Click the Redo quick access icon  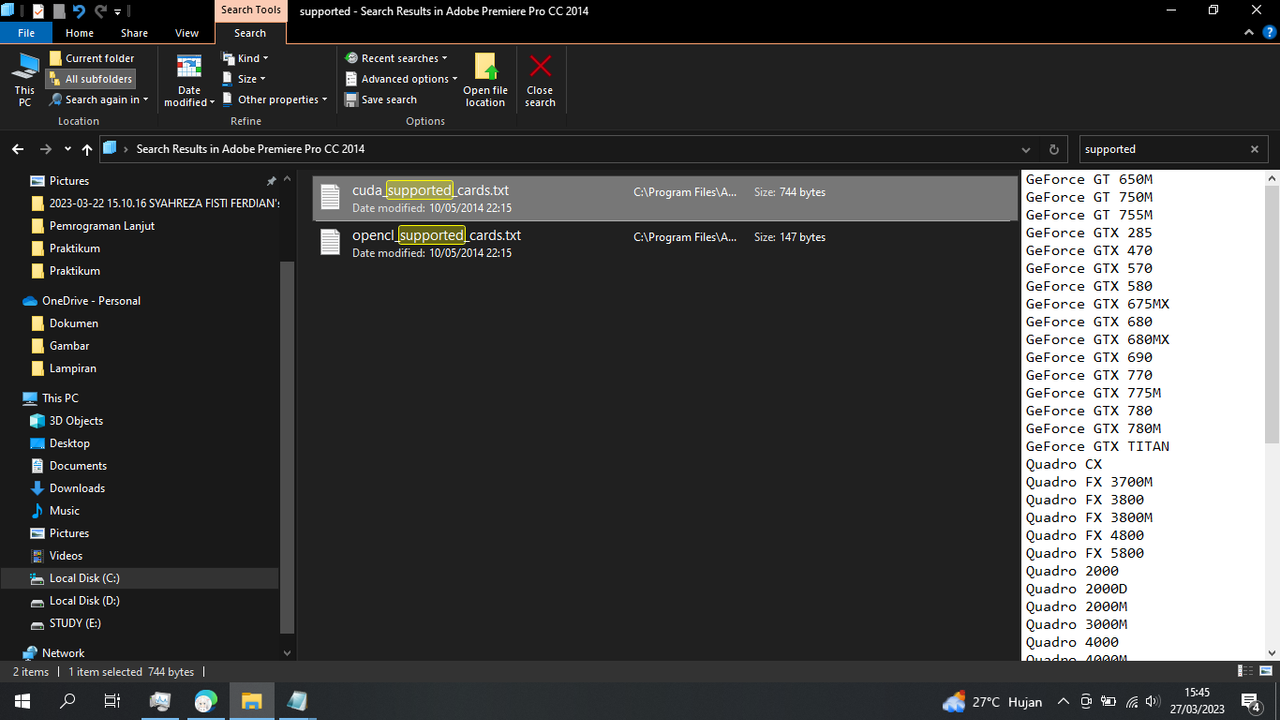pos(100,11)
